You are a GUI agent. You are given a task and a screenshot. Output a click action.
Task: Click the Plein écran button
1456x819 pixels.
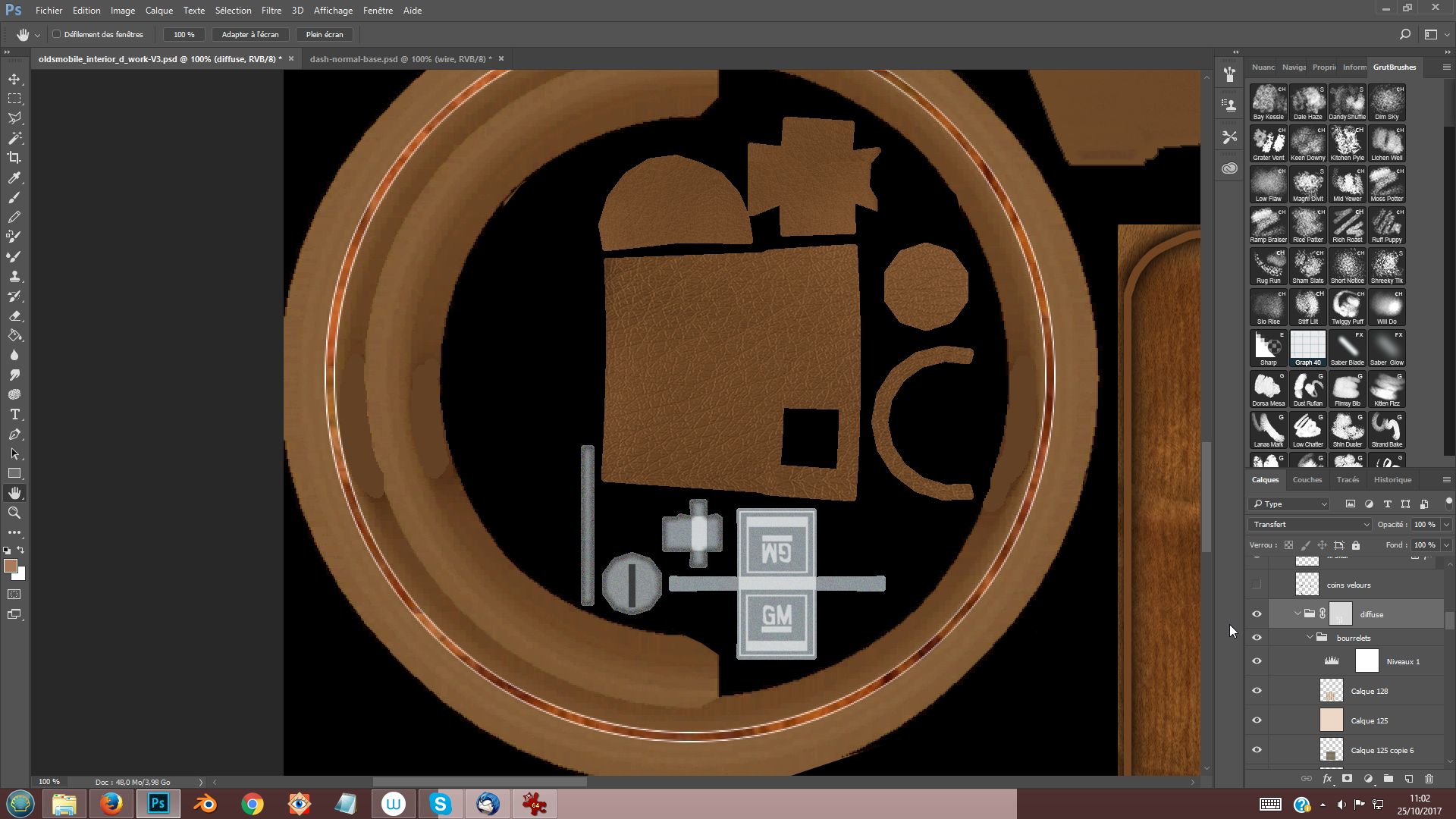coord(324,34)
